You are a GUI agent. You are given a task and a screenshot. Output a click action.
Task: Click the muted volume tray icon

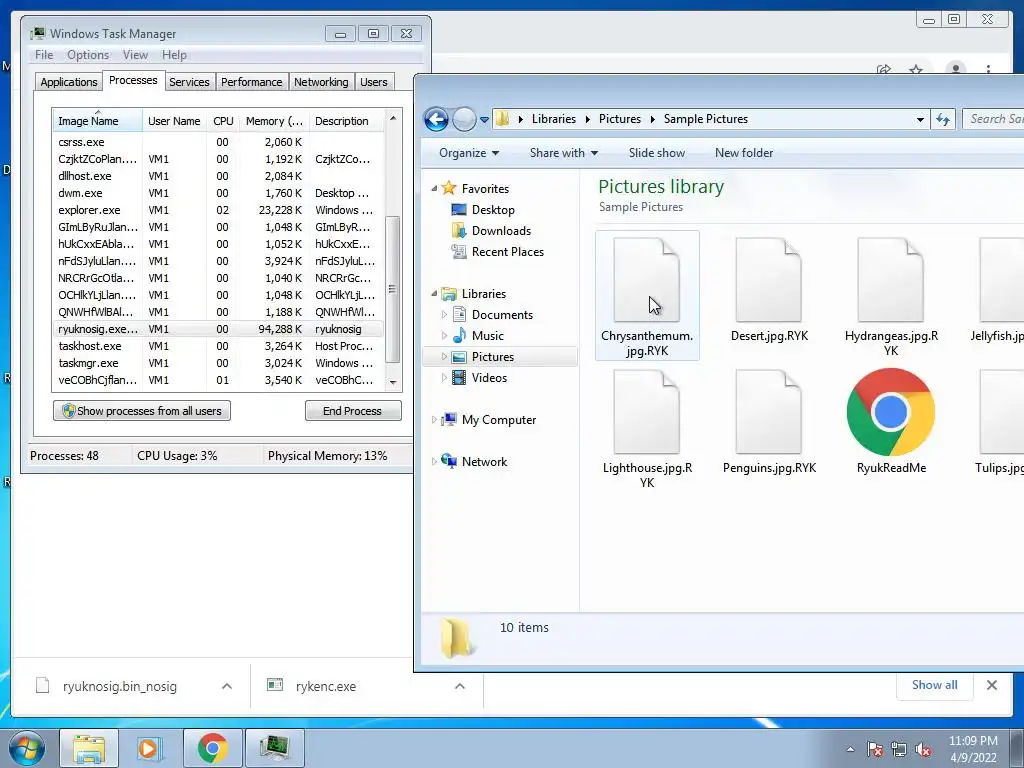(x=923, y=749)
